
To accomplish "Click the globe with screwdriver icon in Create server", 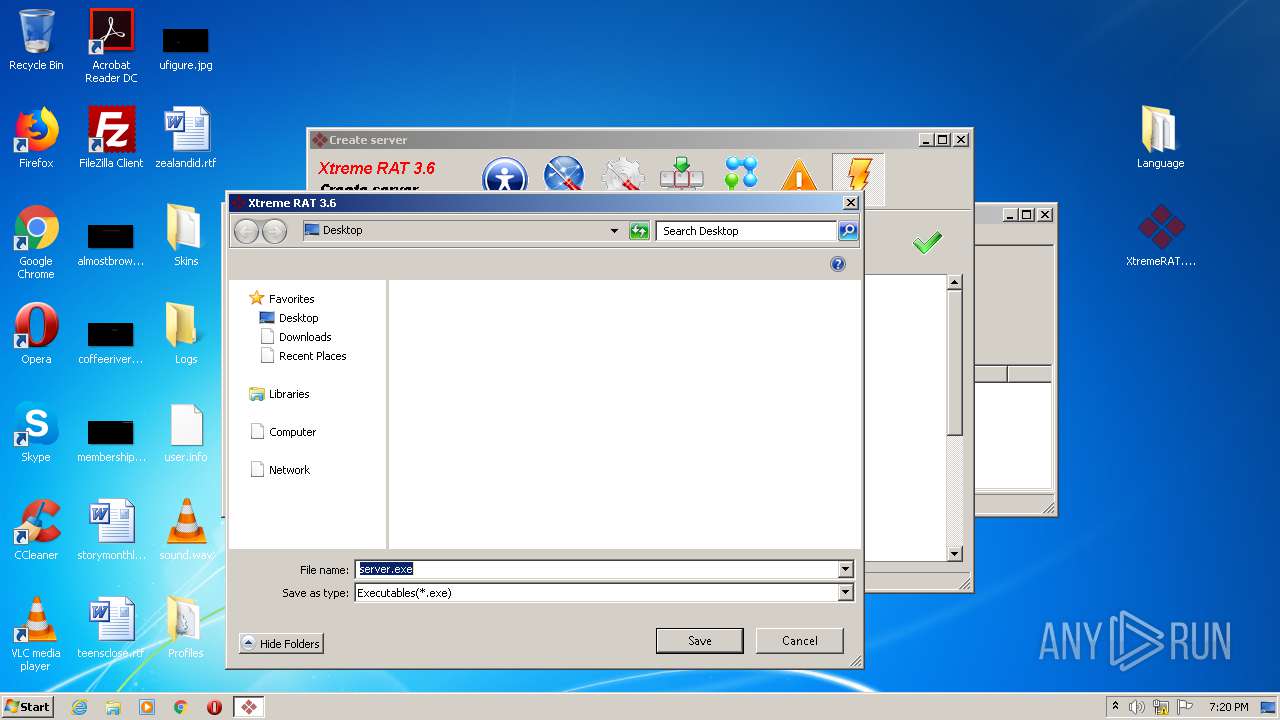I will click(x=563, y=175).
